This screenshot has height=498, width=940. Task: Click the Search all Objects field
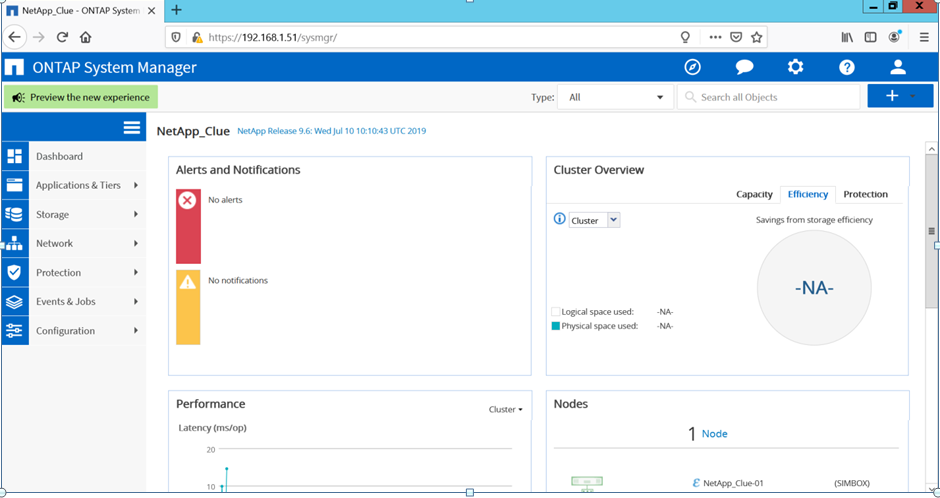(769, 97)
